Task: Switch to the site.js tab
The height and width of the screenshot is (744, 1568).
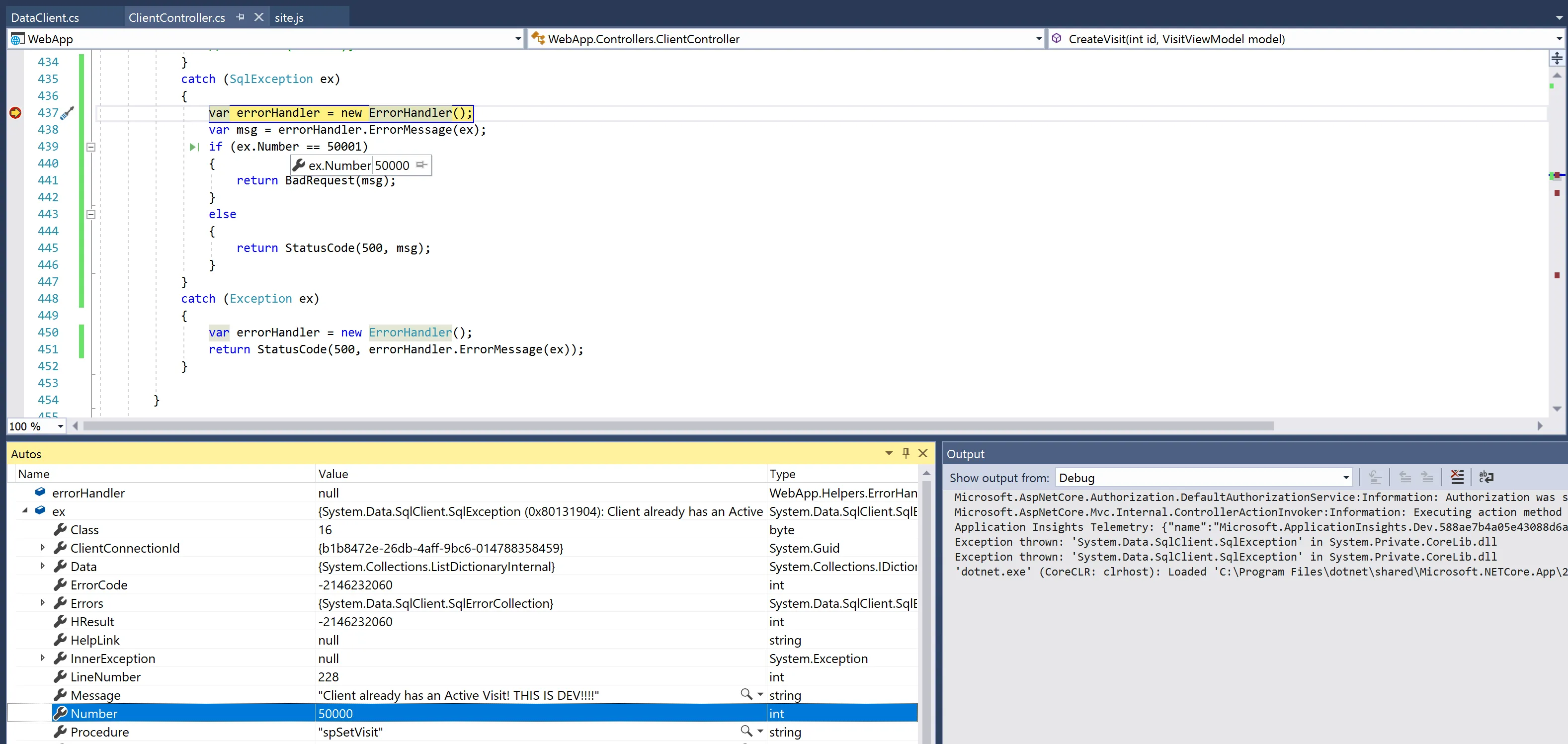Action: pyautogui.click(x=289, y=18)
